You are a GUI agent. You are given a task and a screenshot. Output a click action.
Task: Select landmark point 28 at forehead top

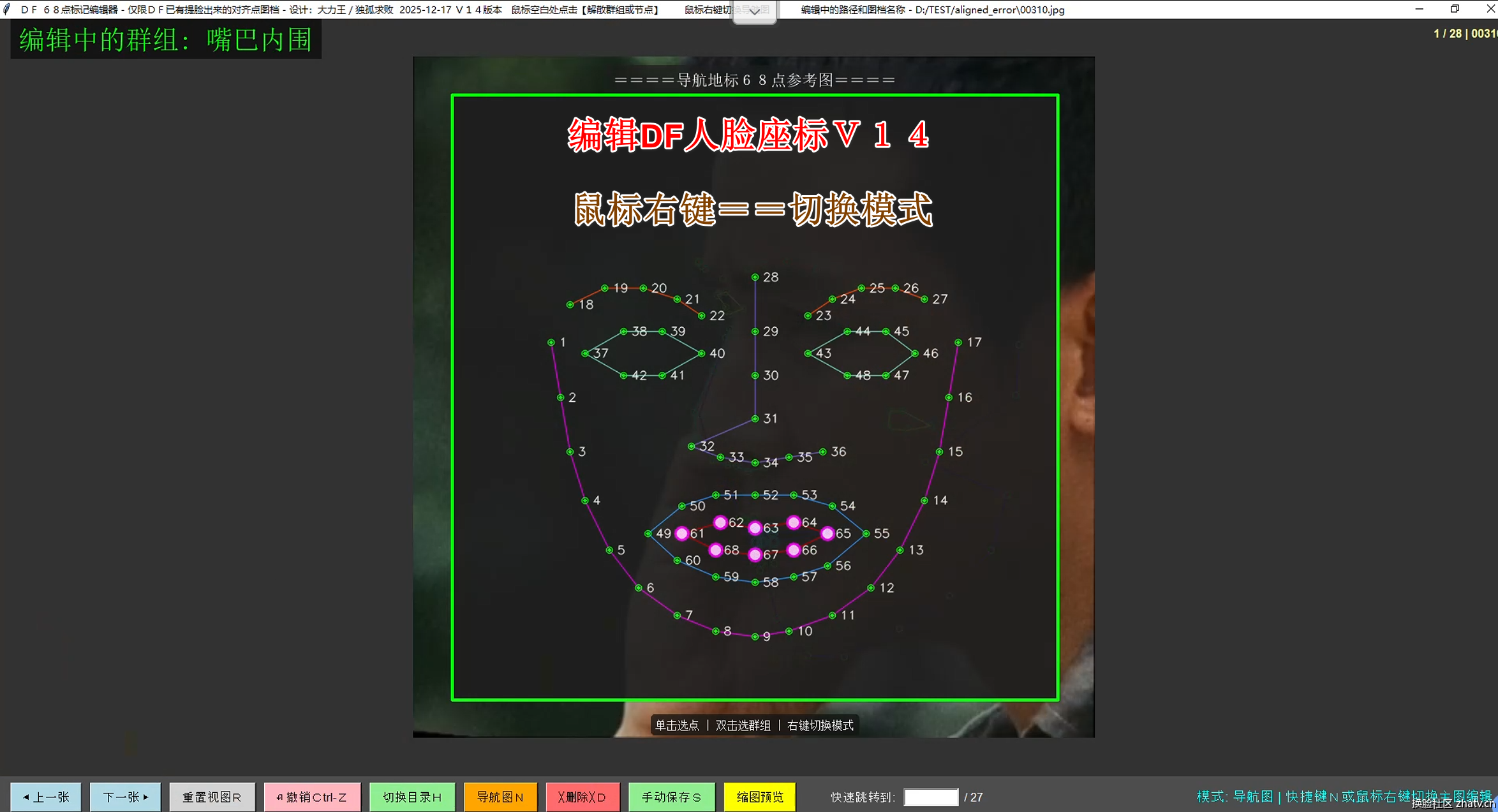click(755, 277)
